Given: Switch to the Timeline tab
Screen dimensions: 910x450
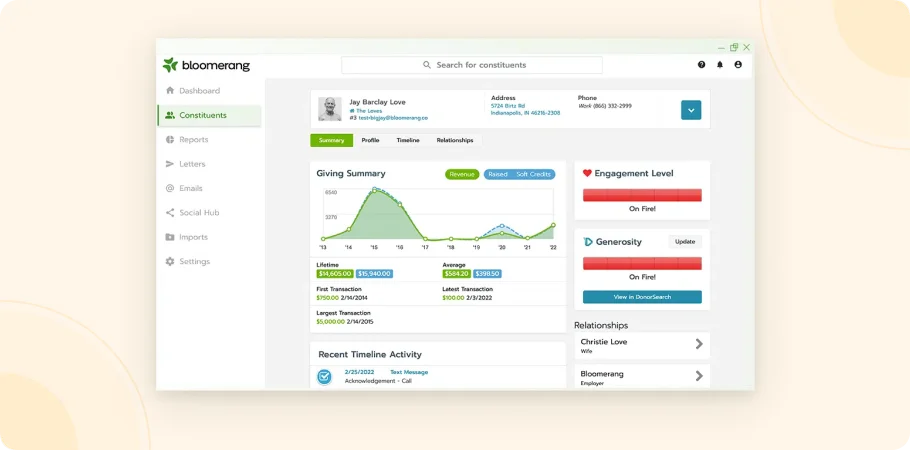Looking at the screenshot, I should (408, 141).
